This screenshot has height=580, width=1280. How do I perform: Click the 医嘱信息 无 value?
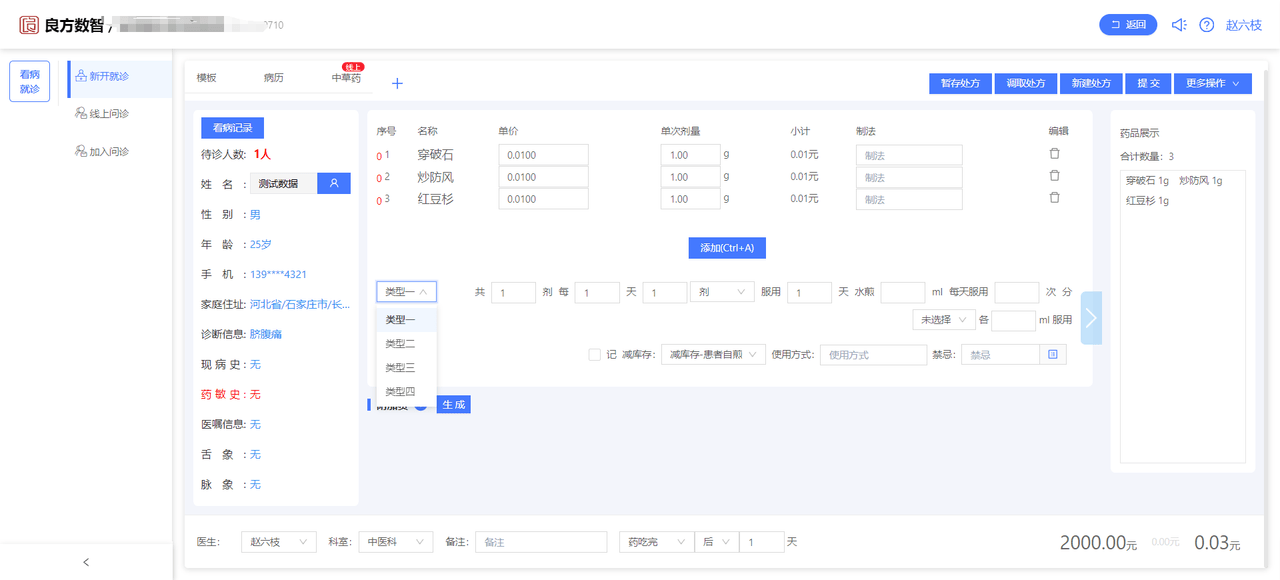255,424
